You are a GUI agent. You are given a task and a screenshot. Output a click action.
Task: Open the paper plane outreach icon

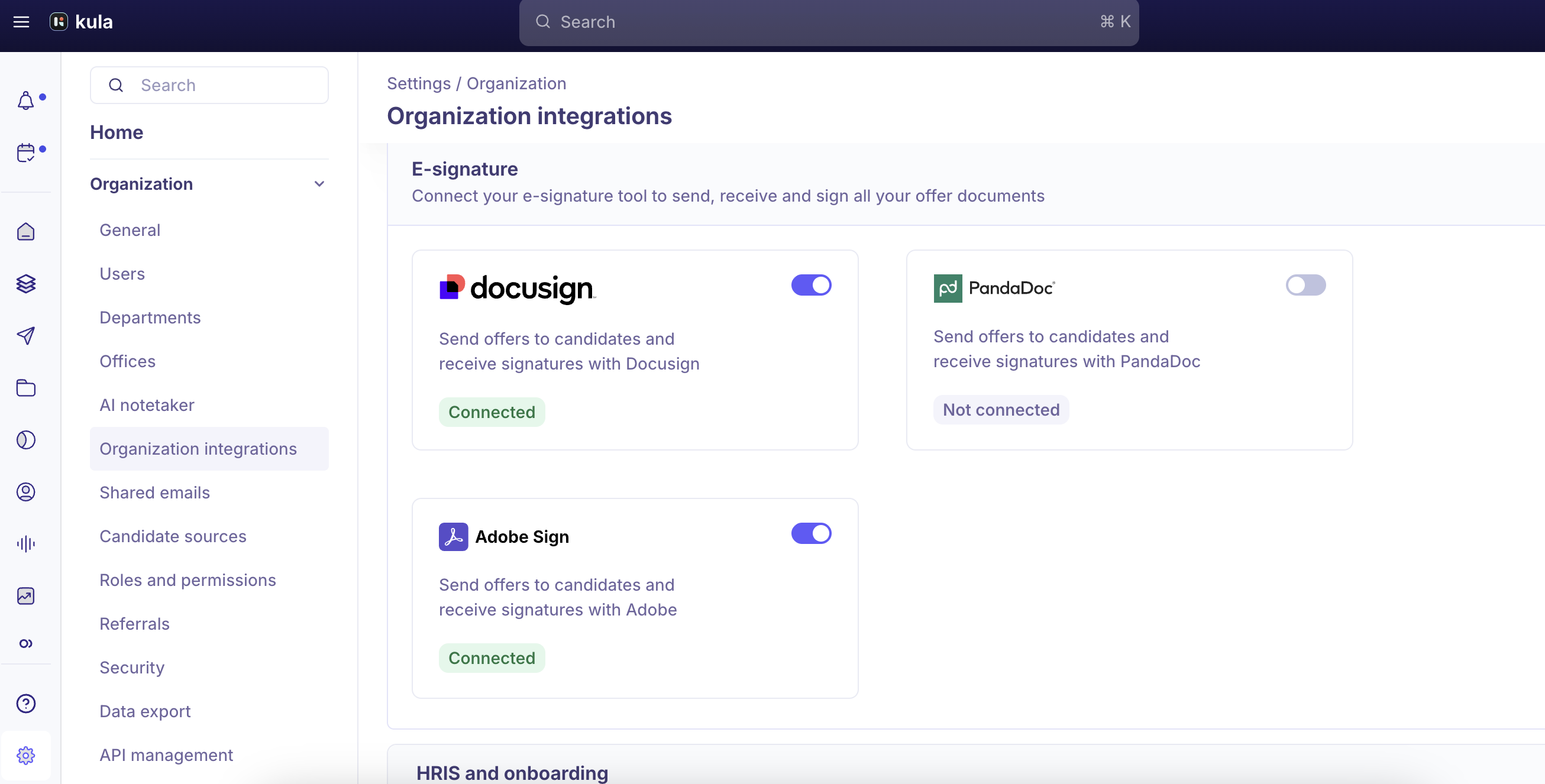point(26,336)
